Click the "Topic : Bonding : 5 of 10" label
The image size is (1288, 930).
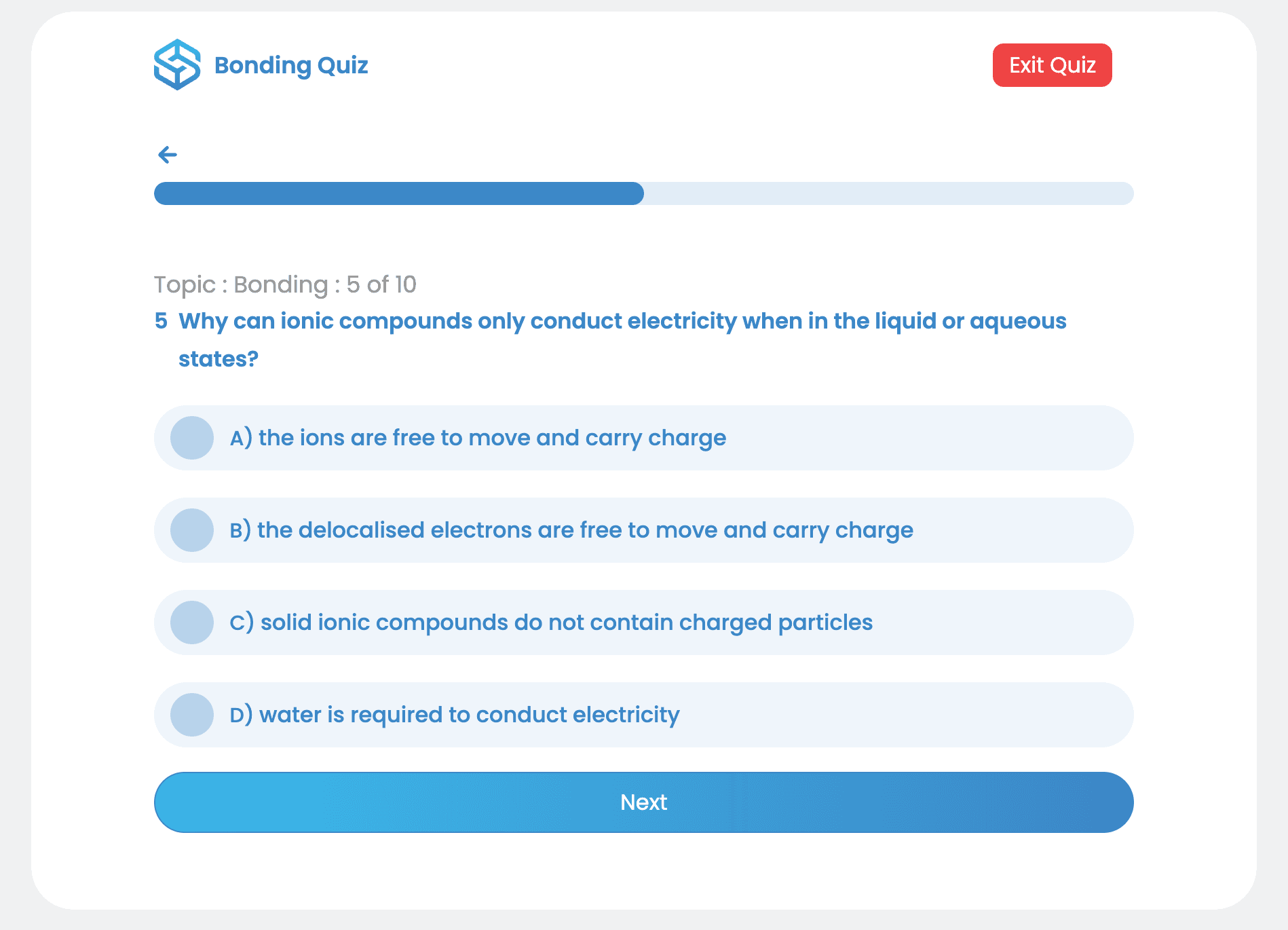click(x=285, y=284)
